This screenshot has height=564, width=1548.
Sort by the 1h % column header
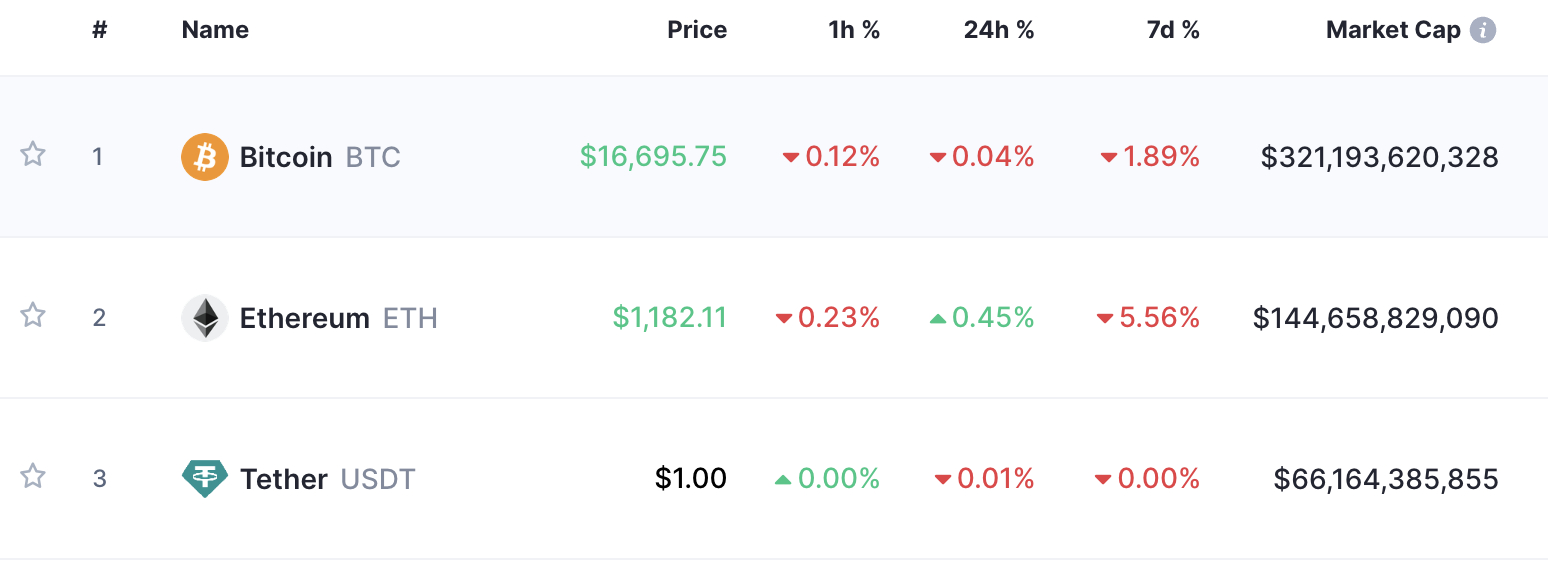pos(854,30)
